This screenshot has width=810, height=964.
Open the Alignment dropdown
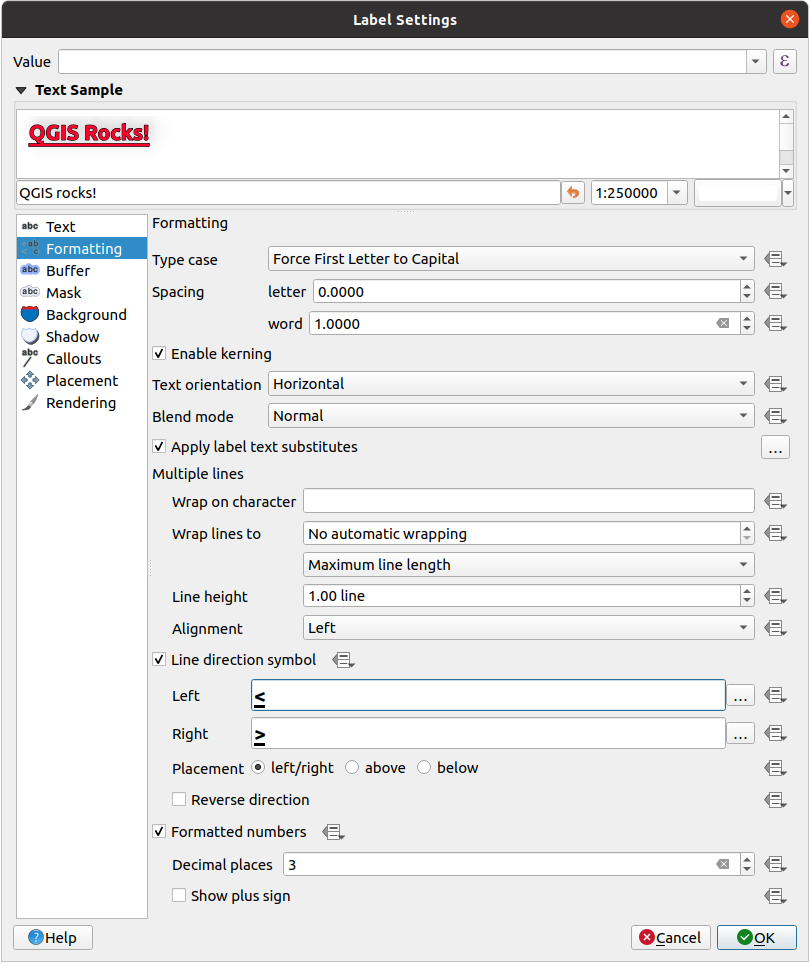[x=528, y=628]
